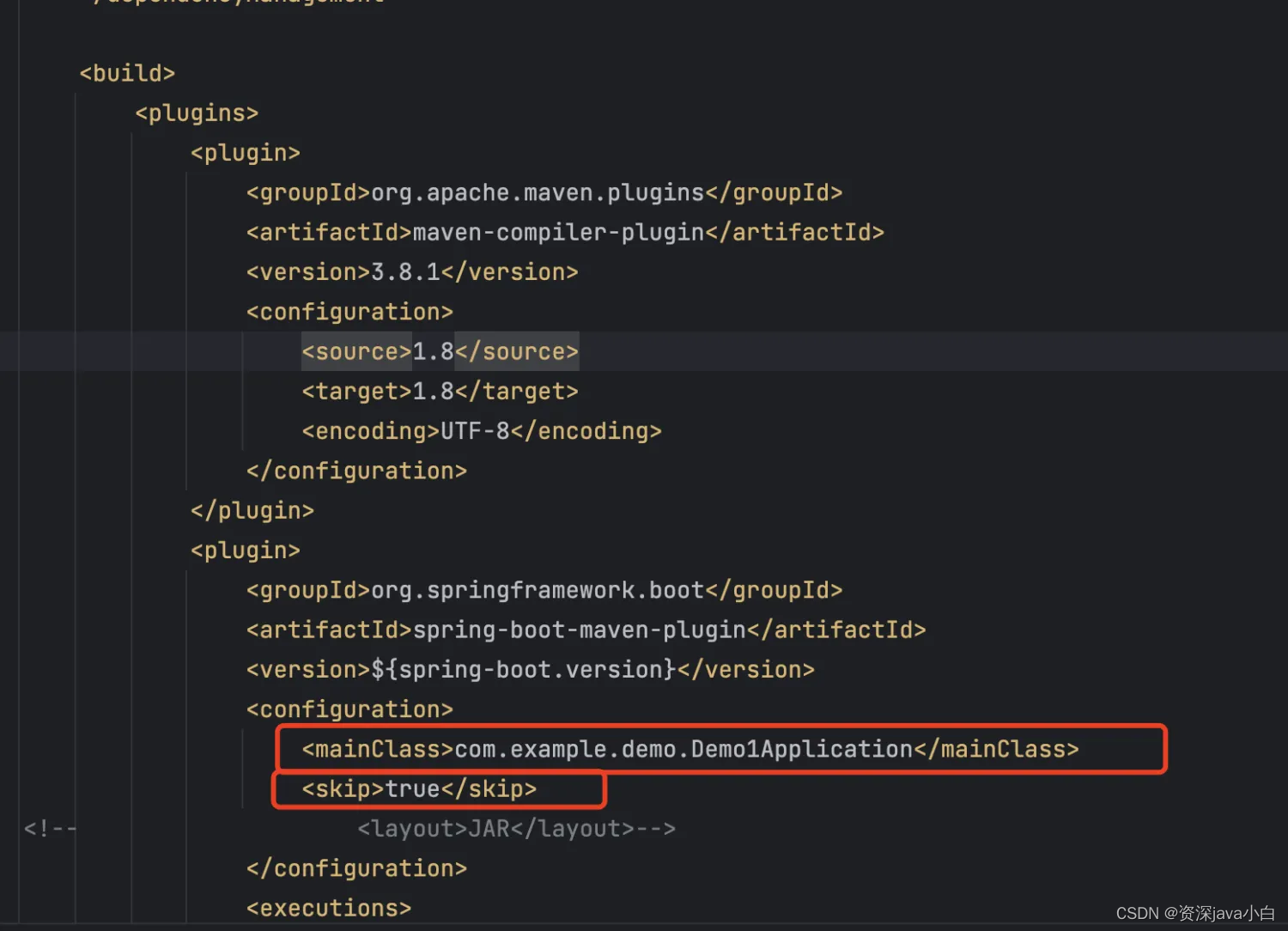
Task: Click mainClass com.example.demo.Demo1Application line
Action: coord(690,749)
